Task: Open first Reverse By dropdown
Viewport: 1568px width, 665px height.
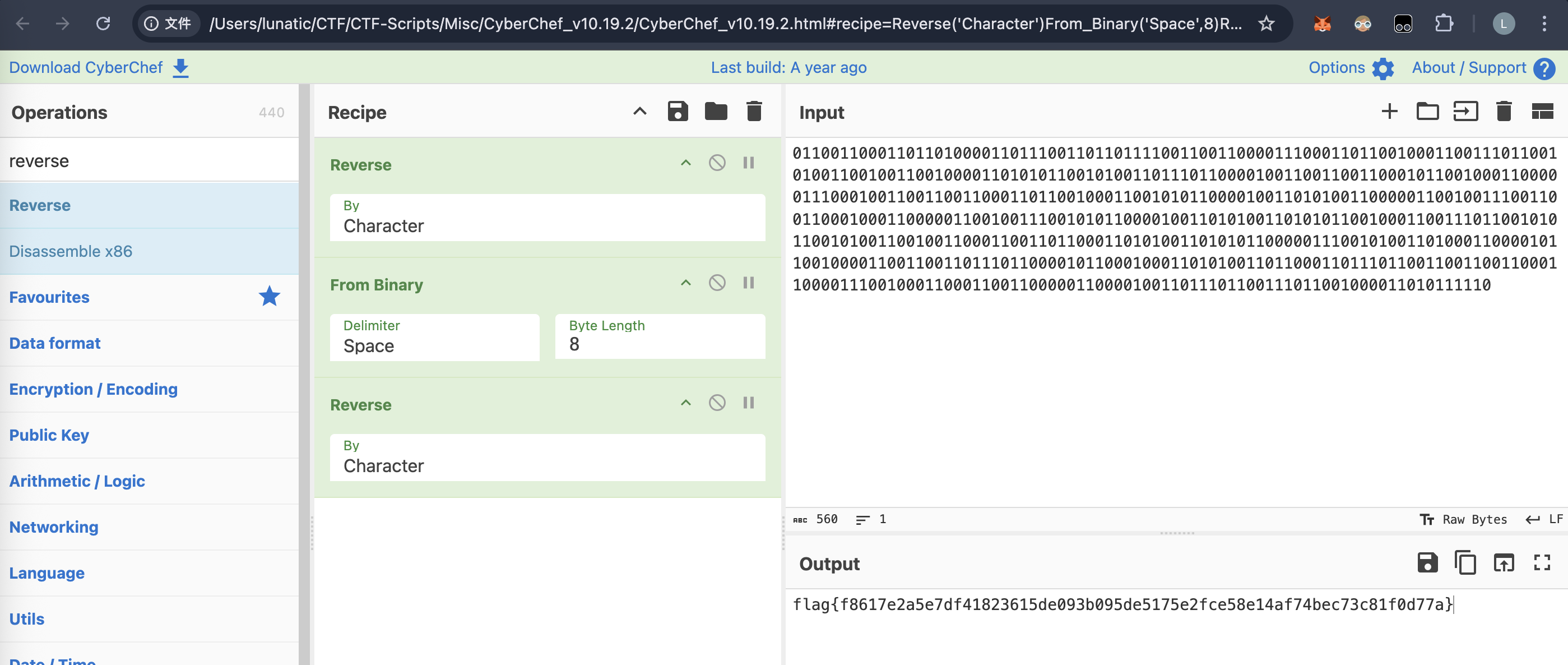Action: 546,218
